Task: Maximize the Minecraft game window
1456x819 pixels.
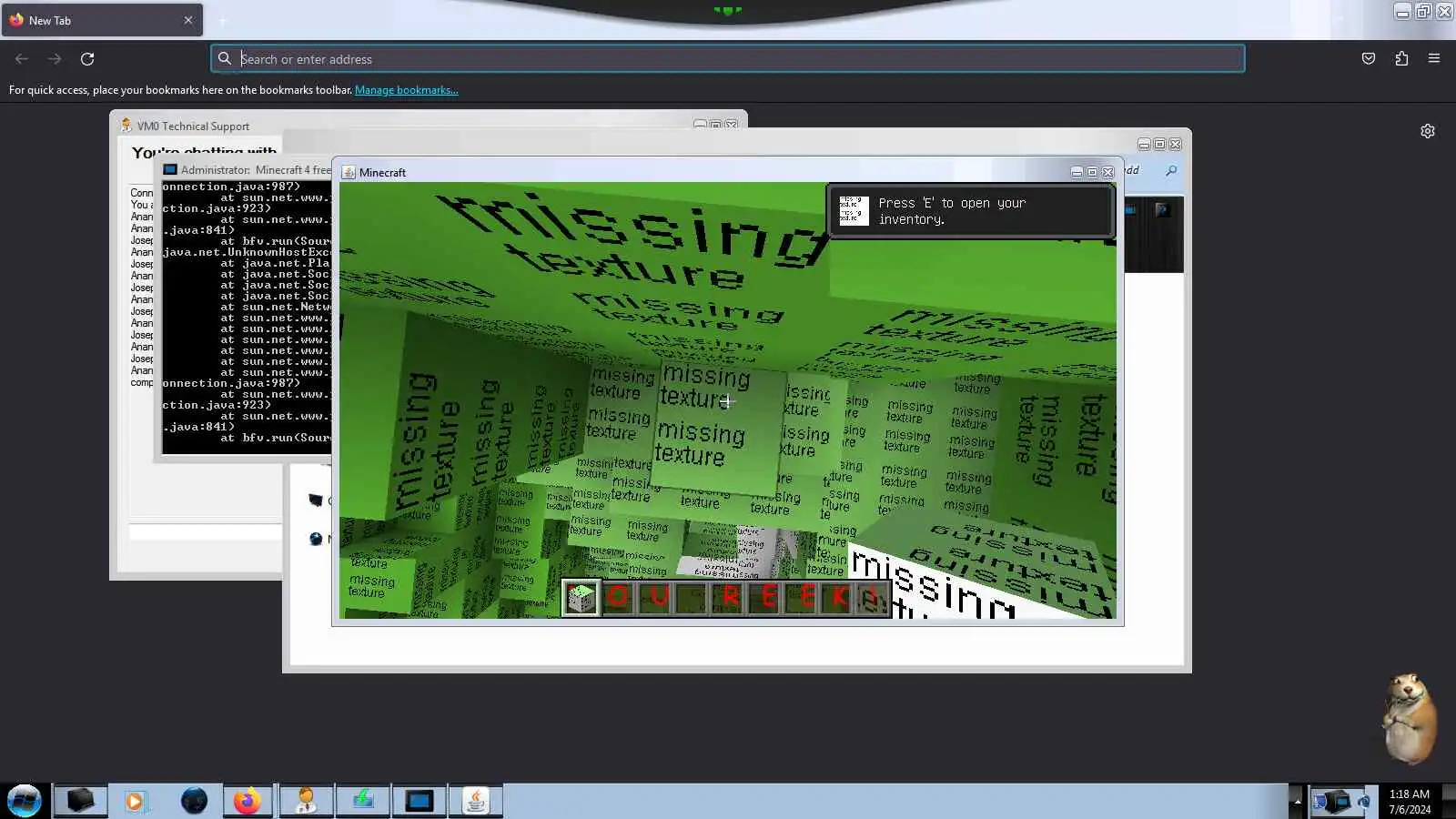Action: pos(1092,172)
